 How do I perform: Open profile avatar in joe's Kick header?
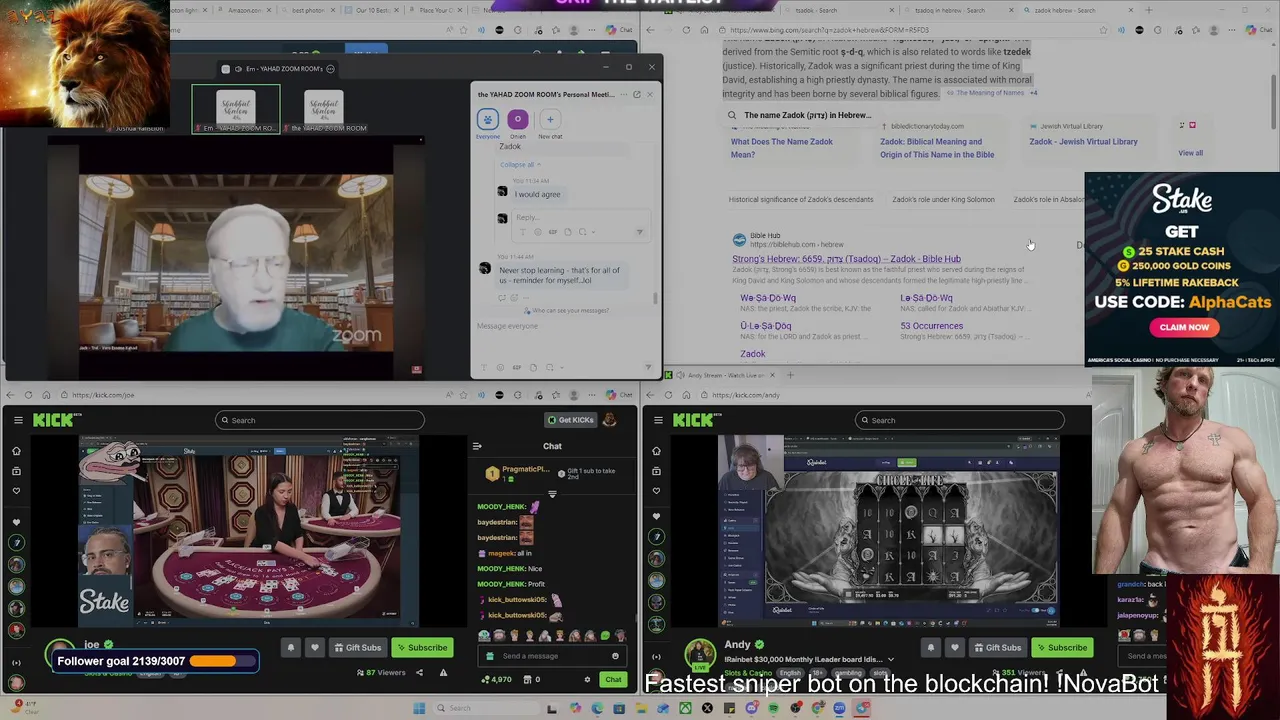click(610, 420)
